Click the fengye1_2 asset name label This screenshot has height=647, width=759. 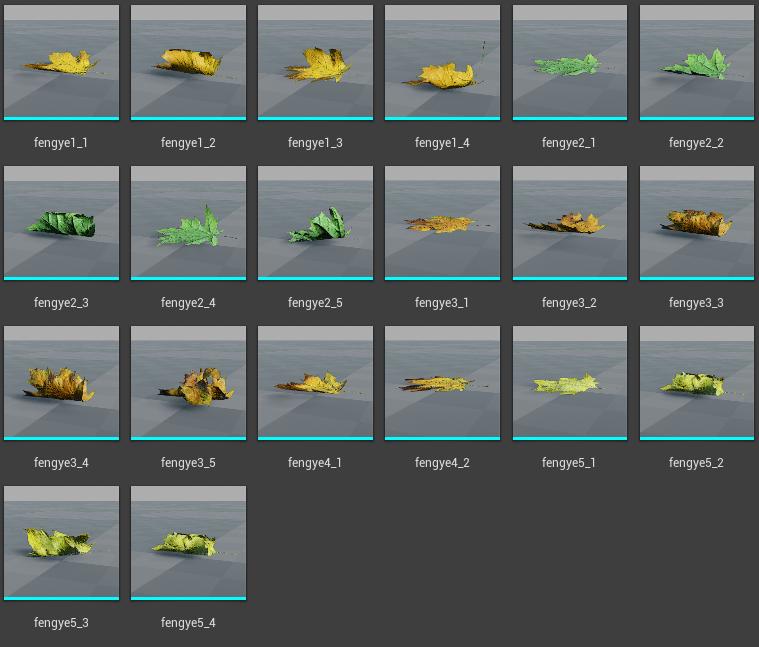[188, 143]
